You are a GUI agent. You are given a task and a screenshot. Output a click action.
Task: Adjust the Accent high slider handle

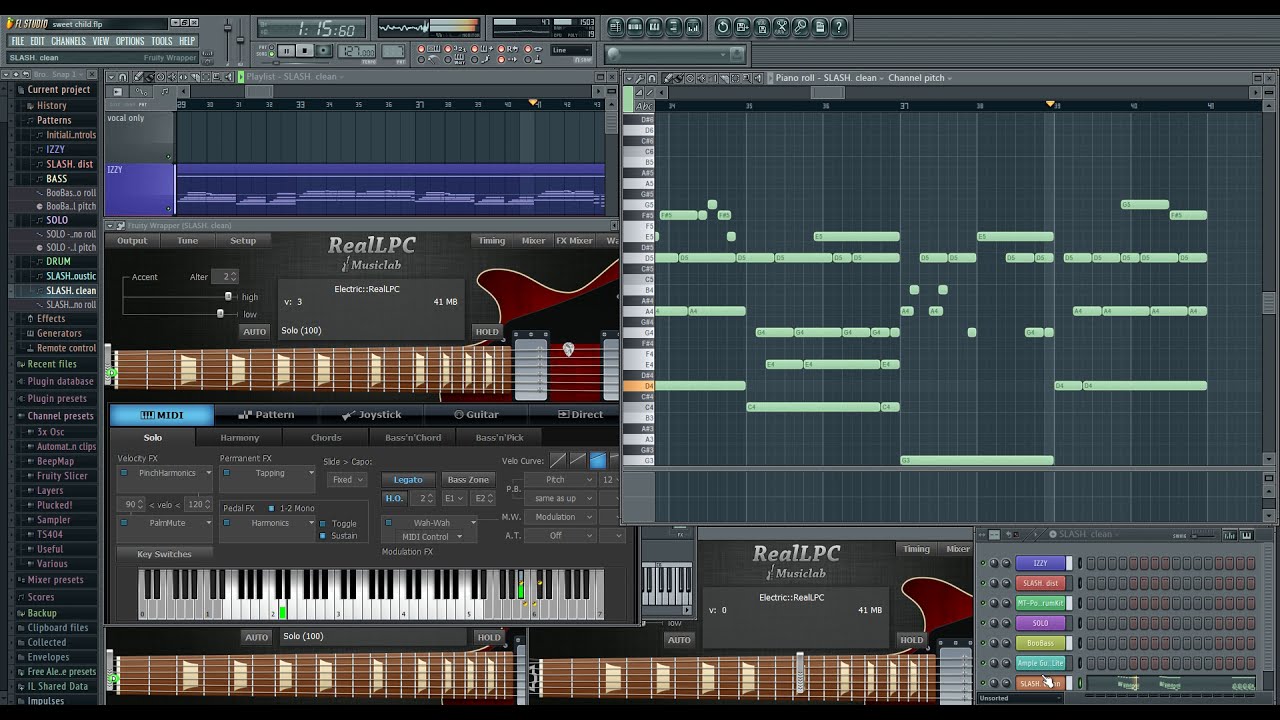(228, 297)
